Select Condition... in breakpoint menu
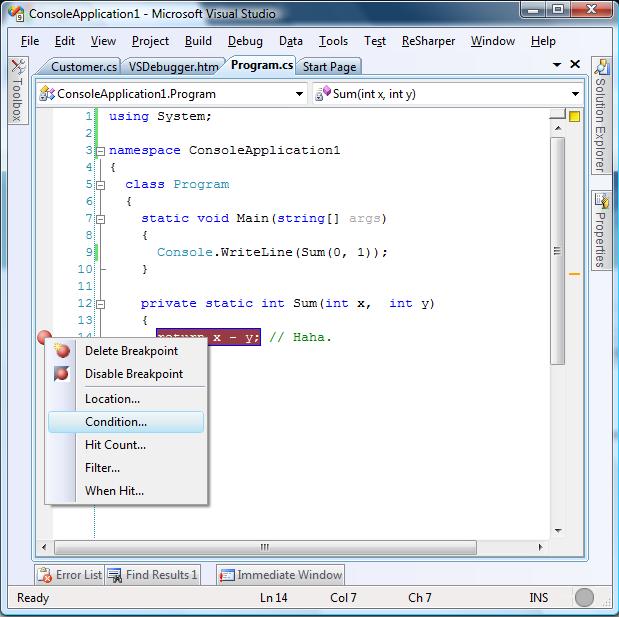 point(126,422)
